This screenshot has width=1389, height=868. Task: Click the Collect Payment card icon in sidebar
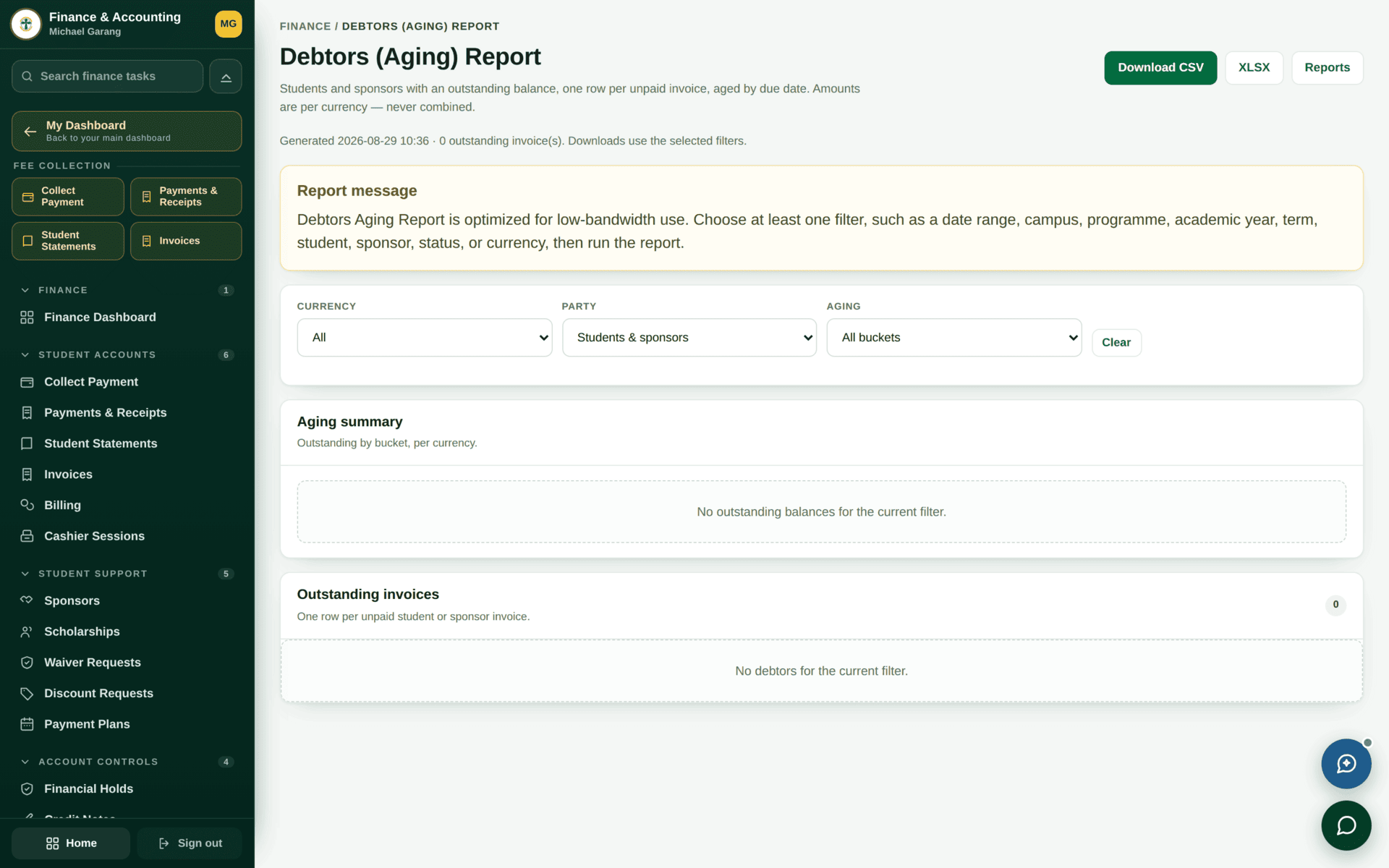tap(27, 382)
